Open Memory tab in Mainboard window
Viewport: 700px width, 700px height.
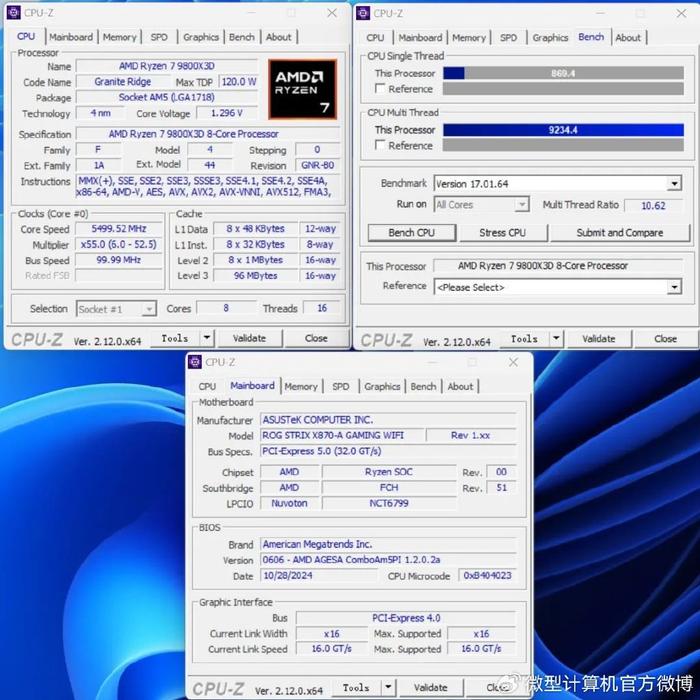tap(301, 386)
